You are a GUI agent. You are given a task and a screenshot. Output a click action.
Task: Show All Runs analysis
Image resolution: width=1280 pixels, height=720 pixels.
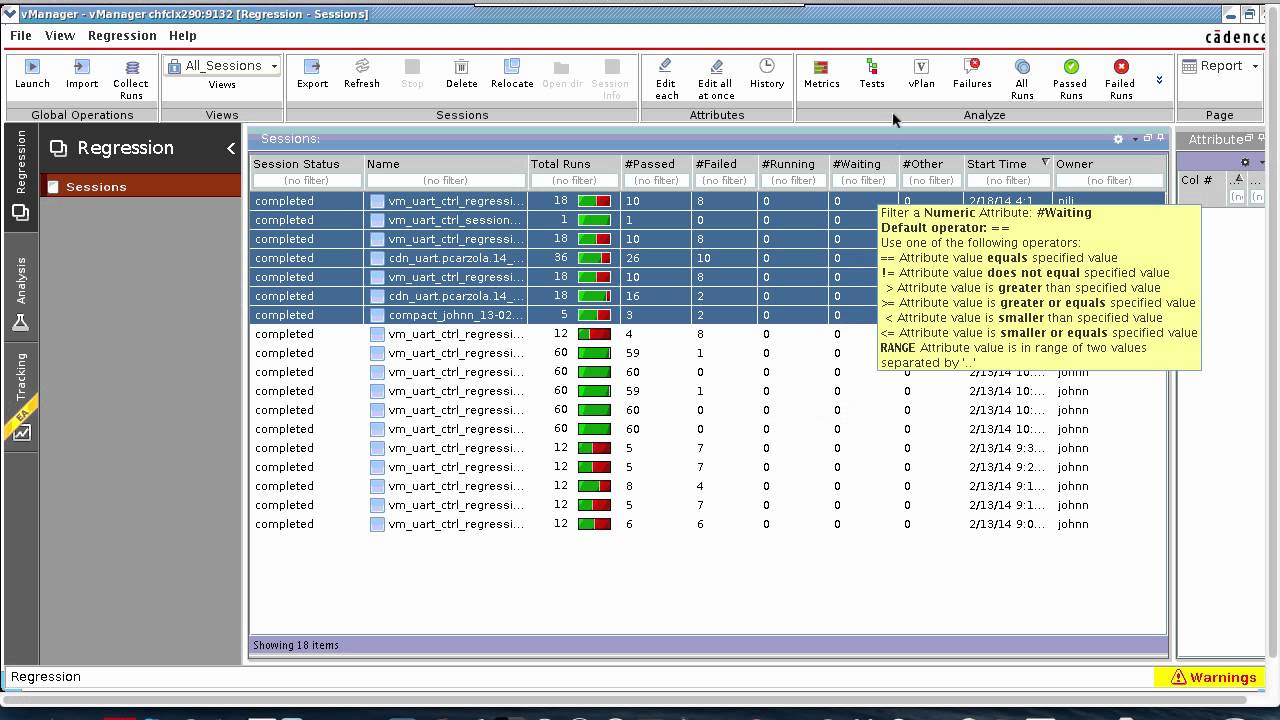click(1022, 79)
